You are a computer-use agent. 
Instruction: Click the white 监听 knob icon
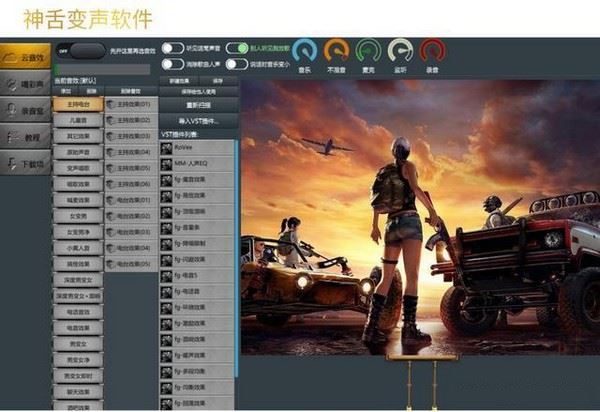click(400, 51)
